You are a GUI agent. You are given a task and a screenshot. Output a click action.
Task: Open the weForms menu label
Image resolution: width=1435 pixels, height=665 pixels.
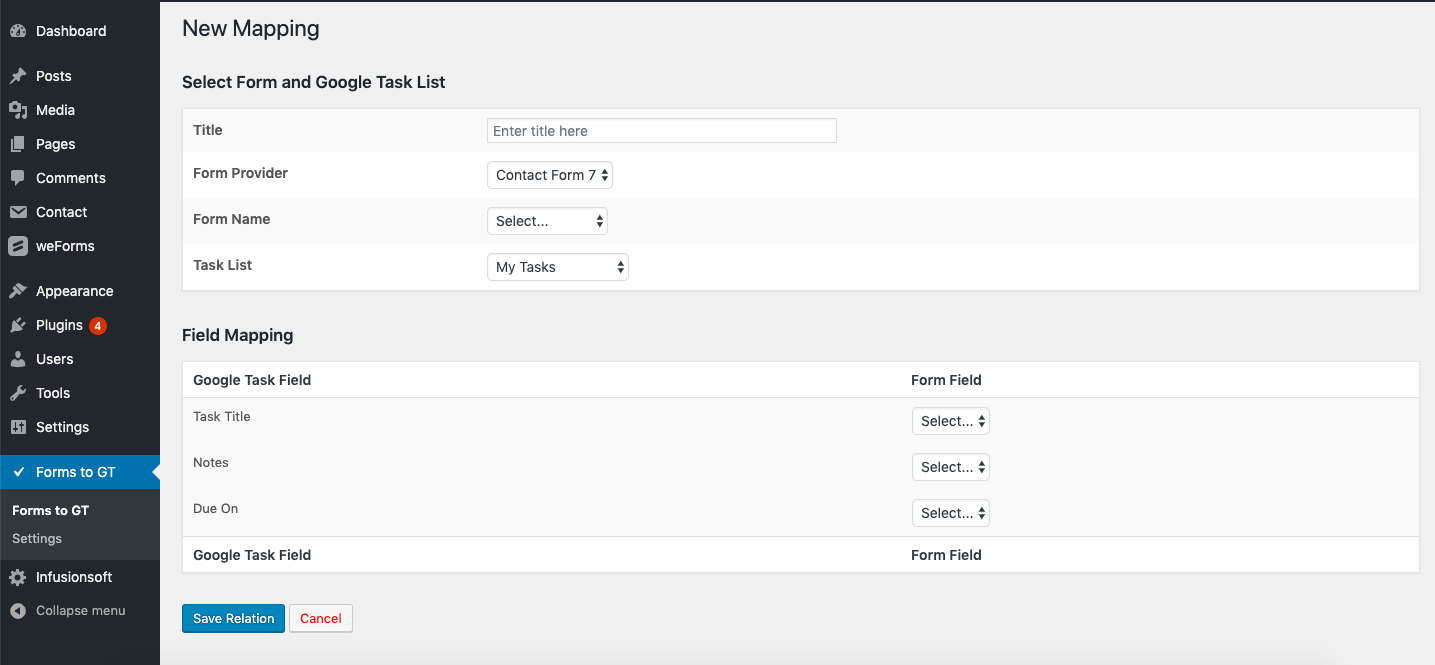click(x=65, y=246)
